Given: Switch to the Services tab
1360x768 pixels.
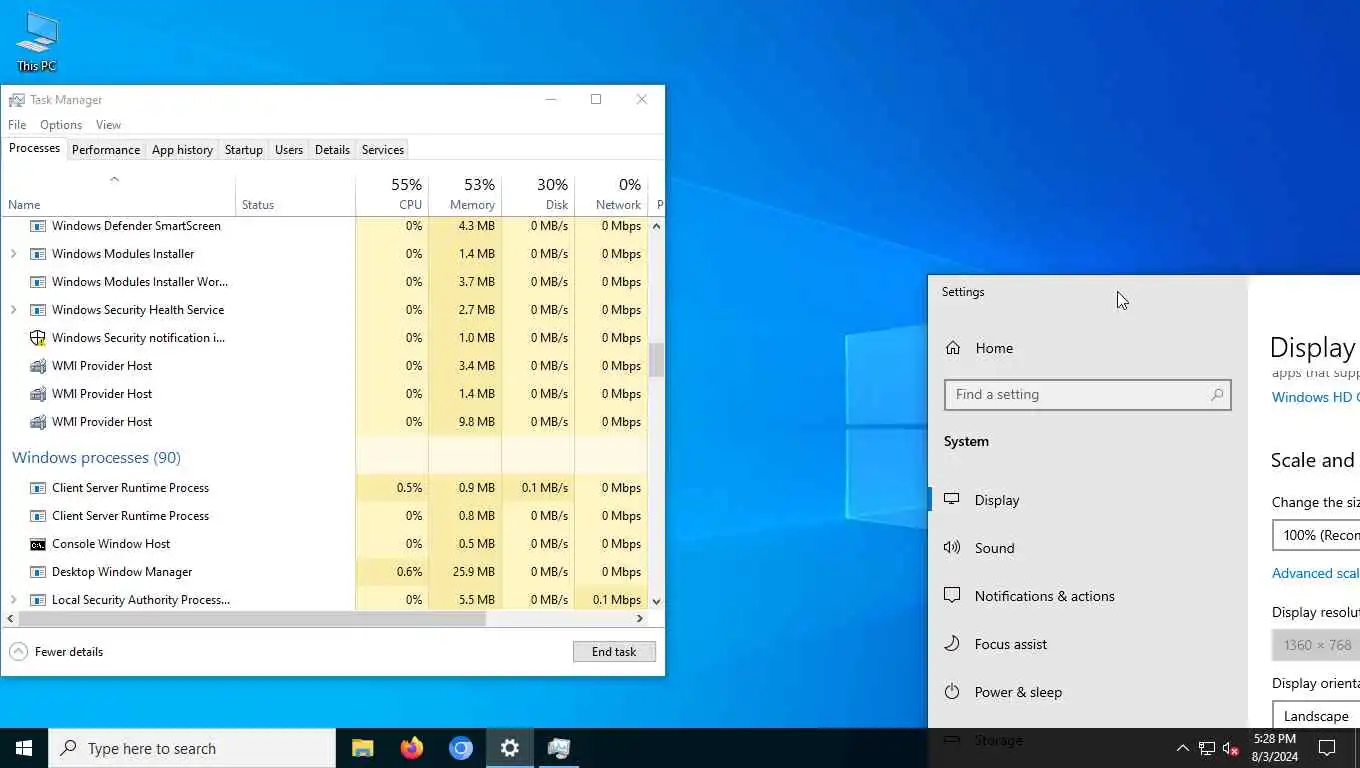Looking at the screenshot, I should [383, 150].
